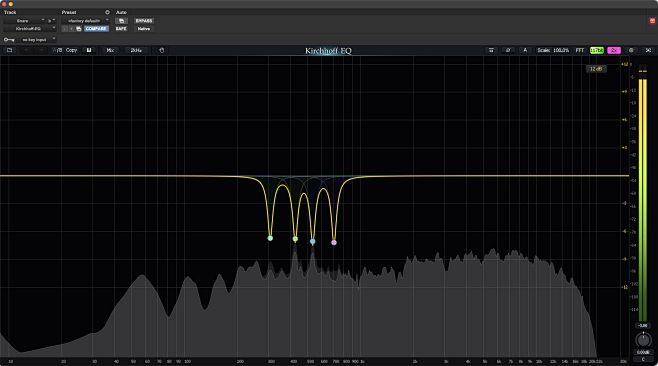Screen dimensions: 658x366
Task: Click the red target button at top right
Action: point(652,21)
